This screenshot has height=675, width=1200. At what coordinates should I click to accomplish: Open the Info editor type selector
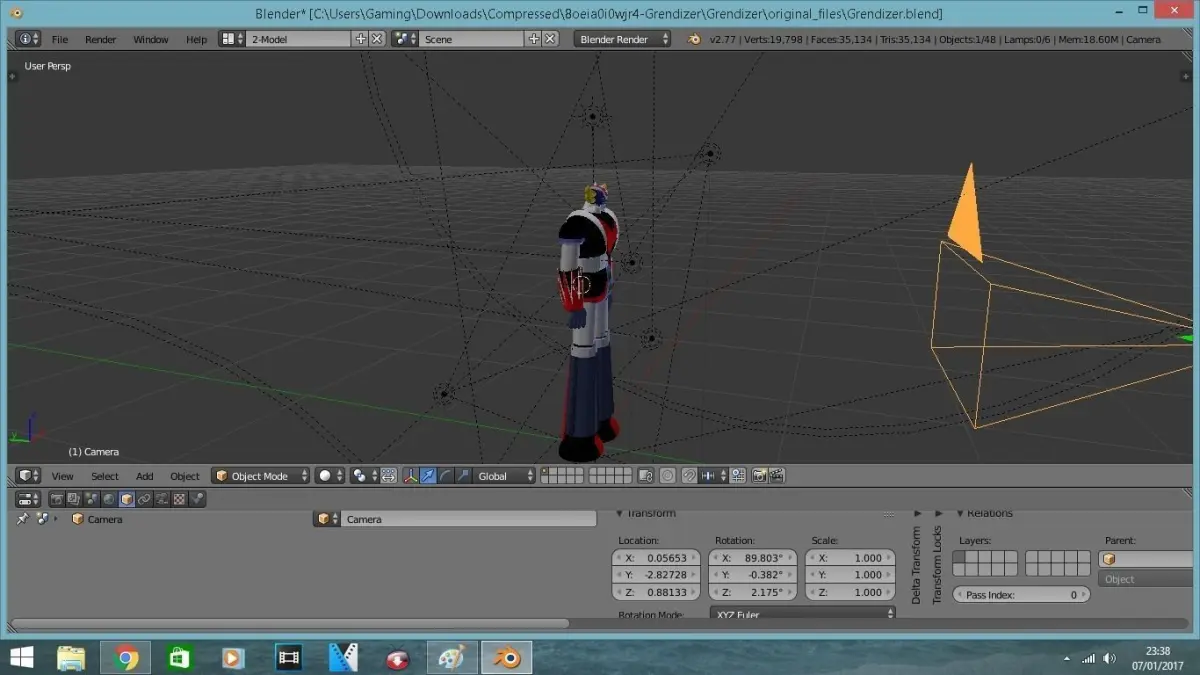pos(28,39)
